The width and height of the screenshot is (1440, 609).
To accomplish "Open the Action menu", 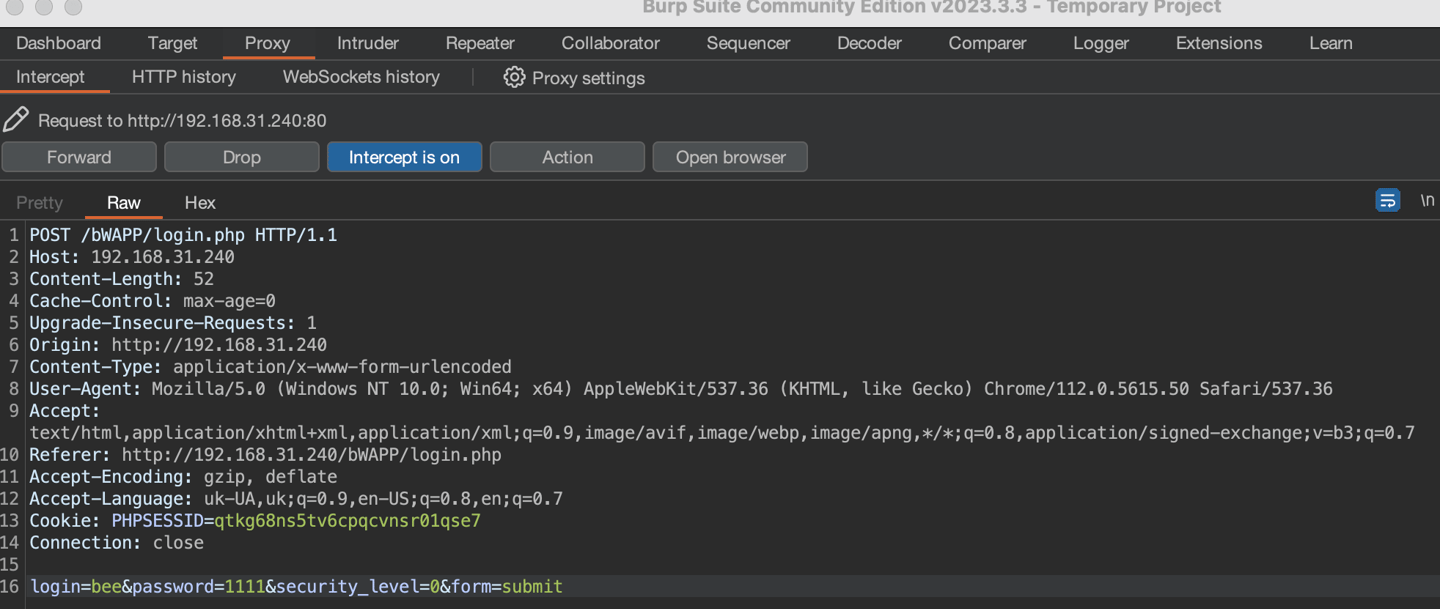I will 567,157.
